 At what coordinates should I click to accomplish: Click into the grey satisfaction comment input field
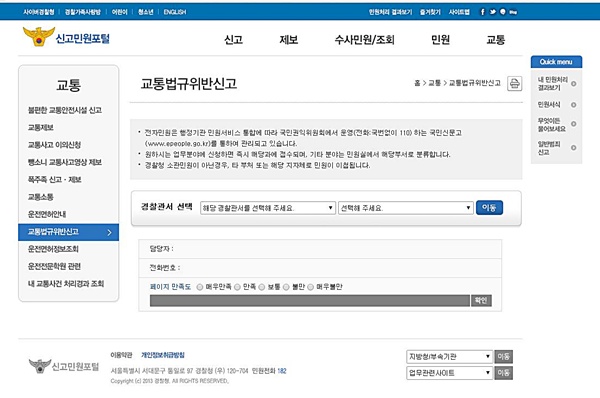coord(310,300)
